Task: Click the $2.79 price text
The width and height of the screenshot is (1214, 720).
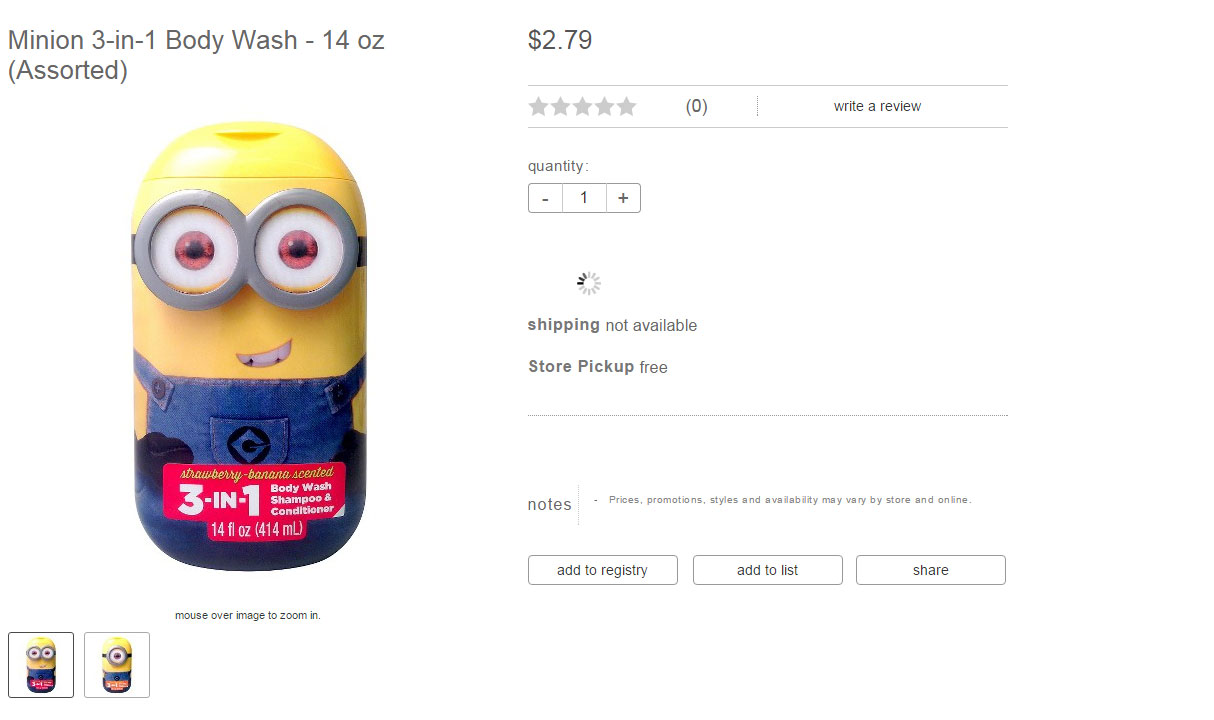Action: point(560,40)
